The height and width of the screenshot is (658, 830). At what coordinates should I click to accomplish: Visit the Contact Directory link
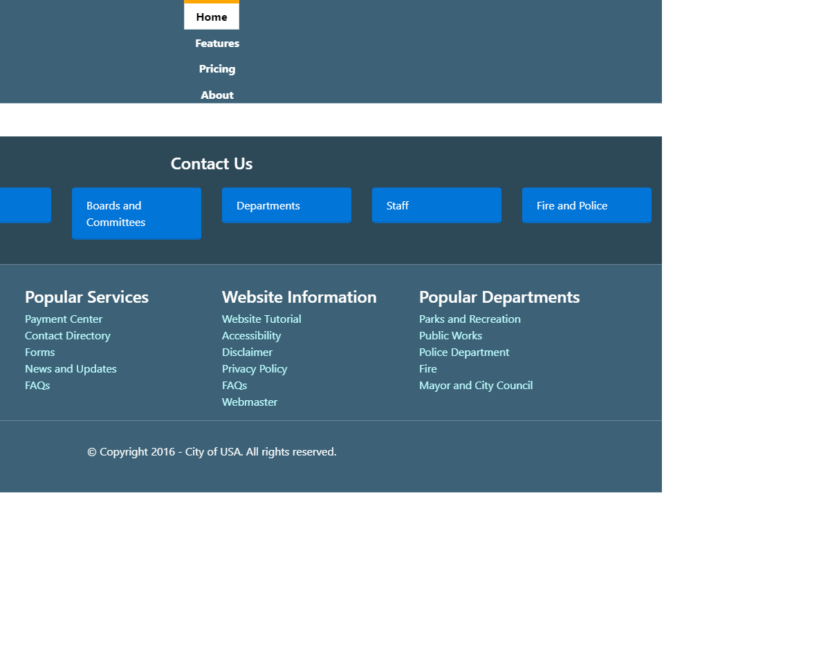pos(68,336)
